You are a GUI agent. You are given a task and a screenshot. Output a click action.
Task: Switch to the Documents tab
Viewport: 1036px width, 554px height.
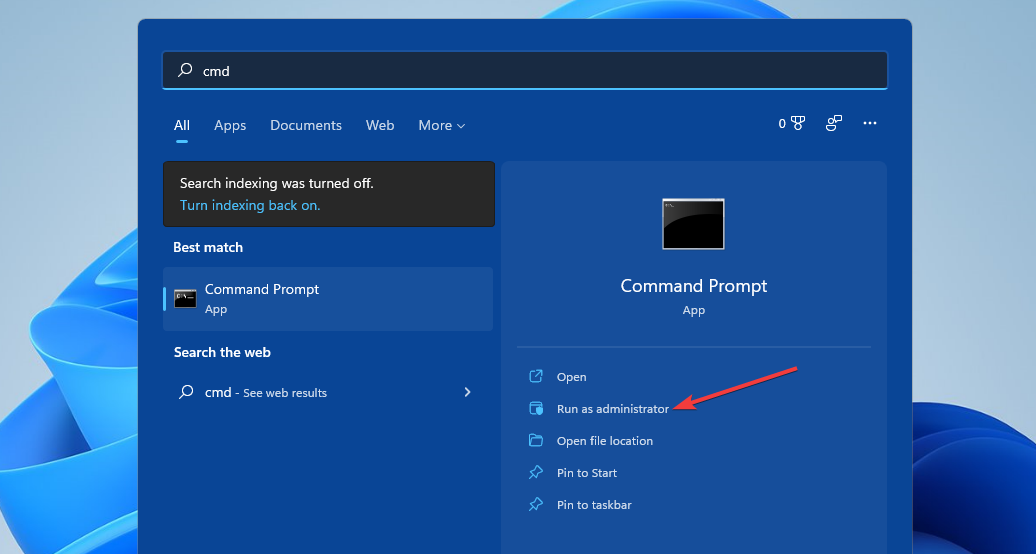click(x=306, y=125)
